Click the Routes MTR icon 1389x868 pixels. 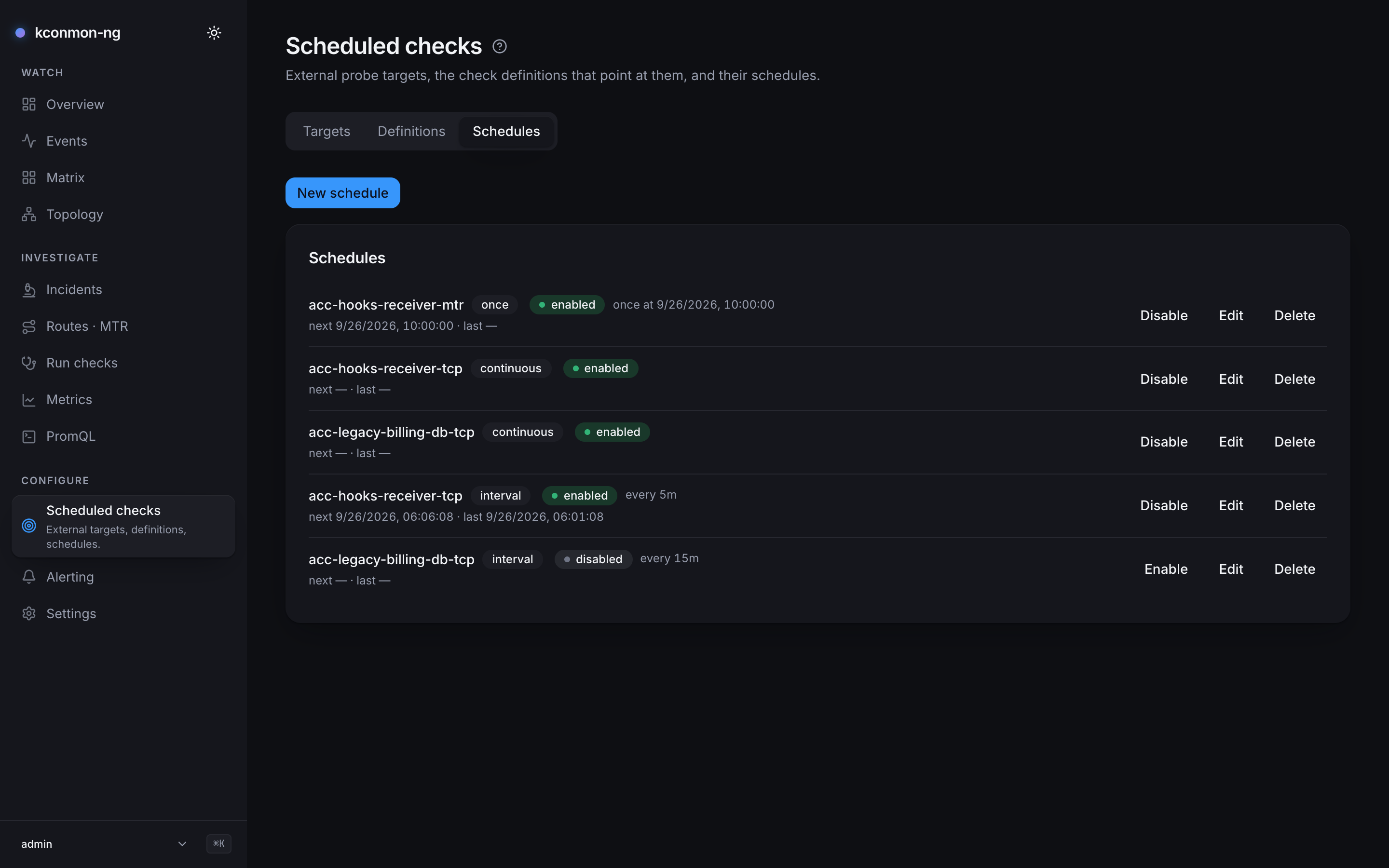pyautogui.click(x=29, y=326)
